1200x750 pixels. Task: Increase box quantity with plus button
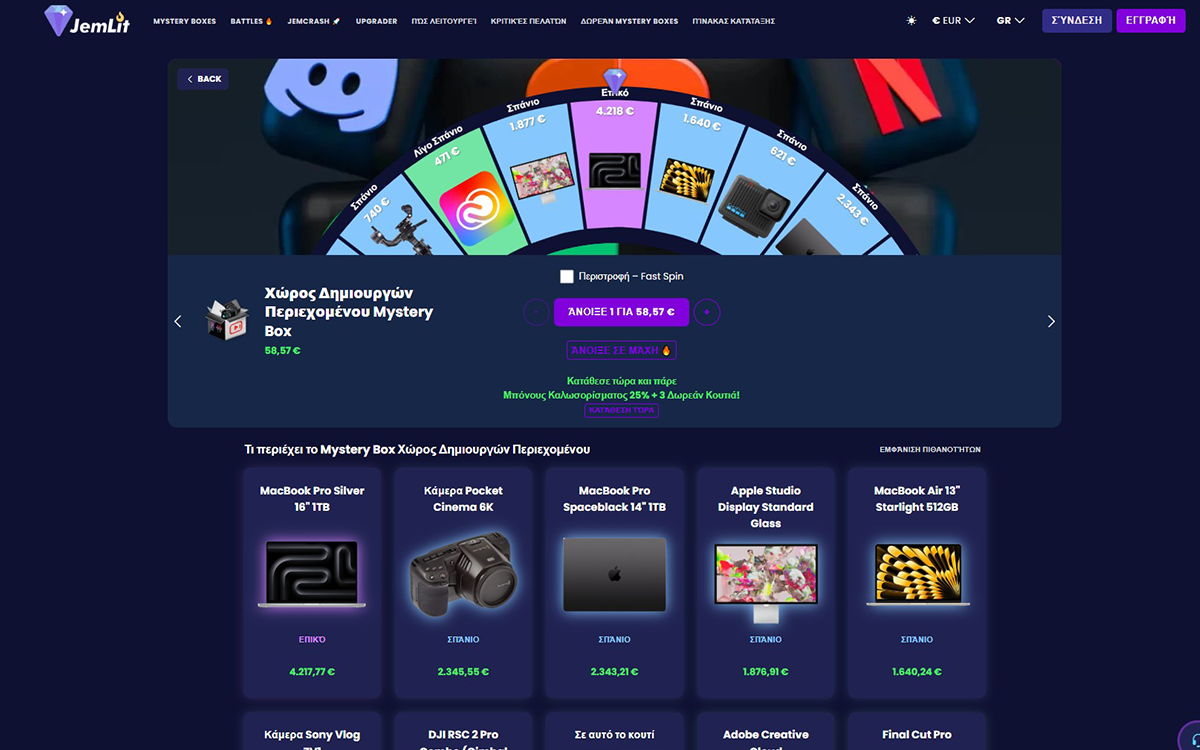707,312
